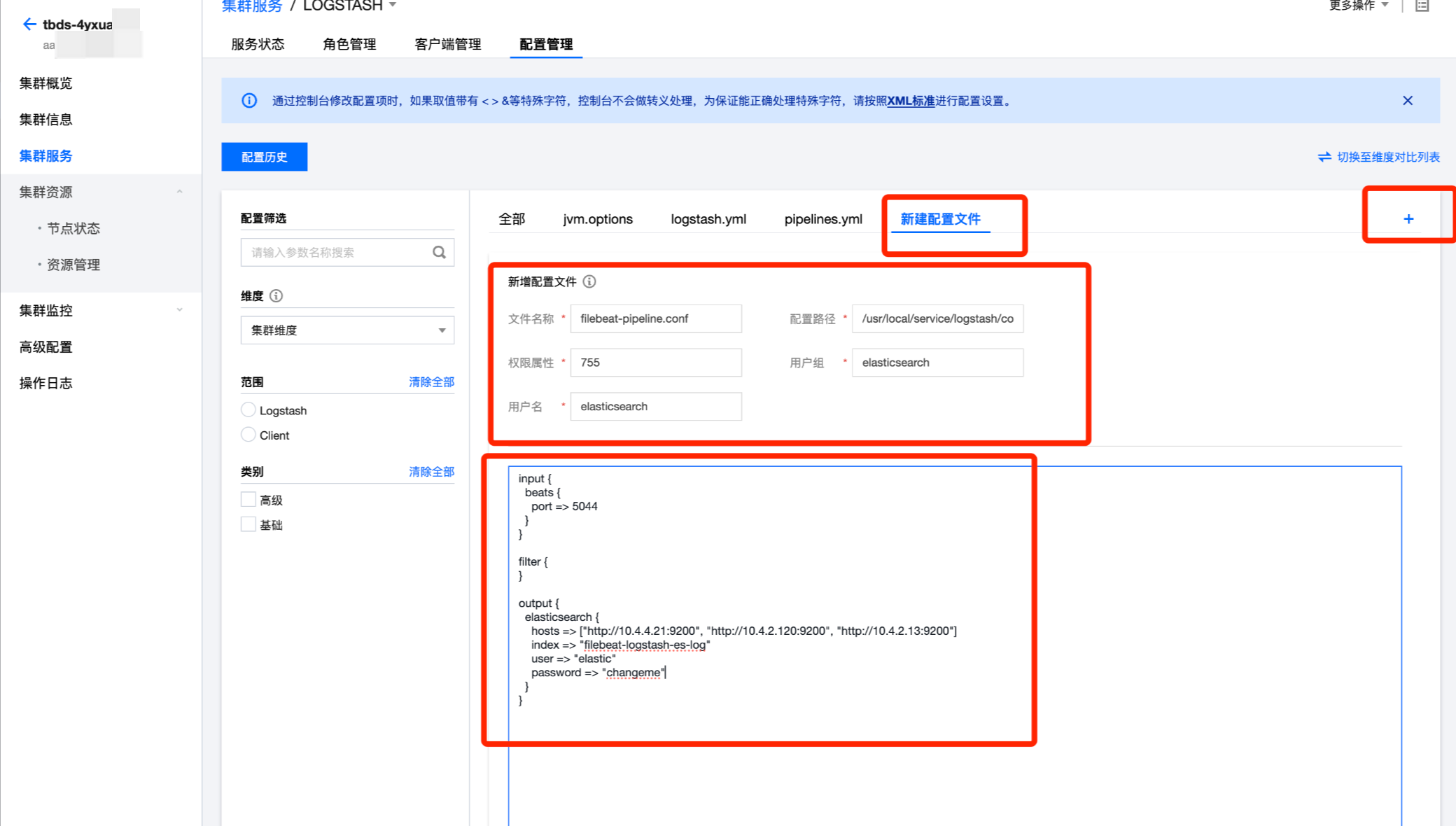
Task: Check the 高级 category checkbox
Action: click(x=248, y=500)
